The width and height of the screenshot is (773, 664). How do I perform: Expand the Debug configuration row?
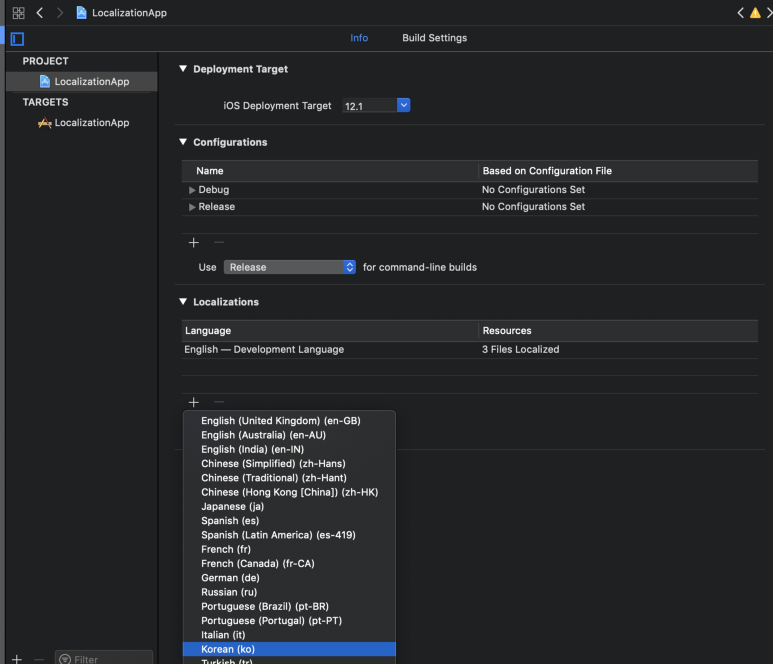[x=192, y=190]
